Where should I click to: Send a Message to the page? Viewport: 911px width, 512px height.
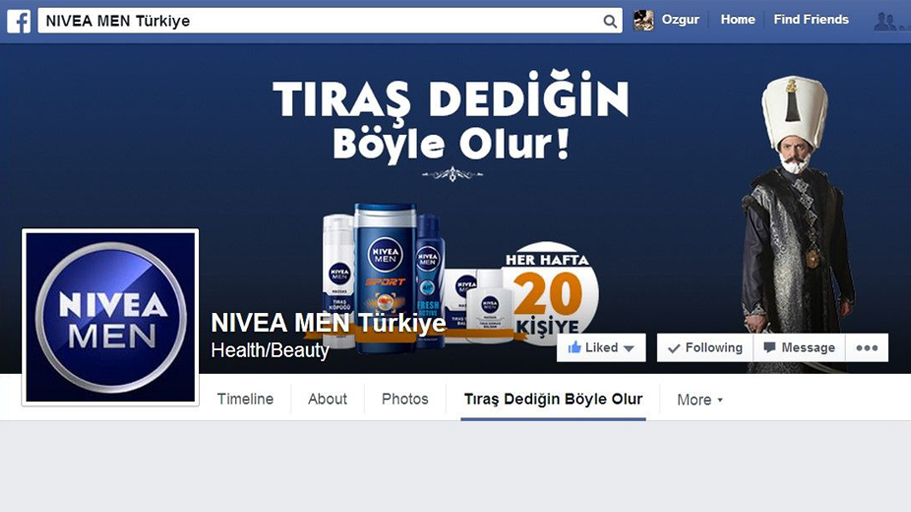(799, 348)
